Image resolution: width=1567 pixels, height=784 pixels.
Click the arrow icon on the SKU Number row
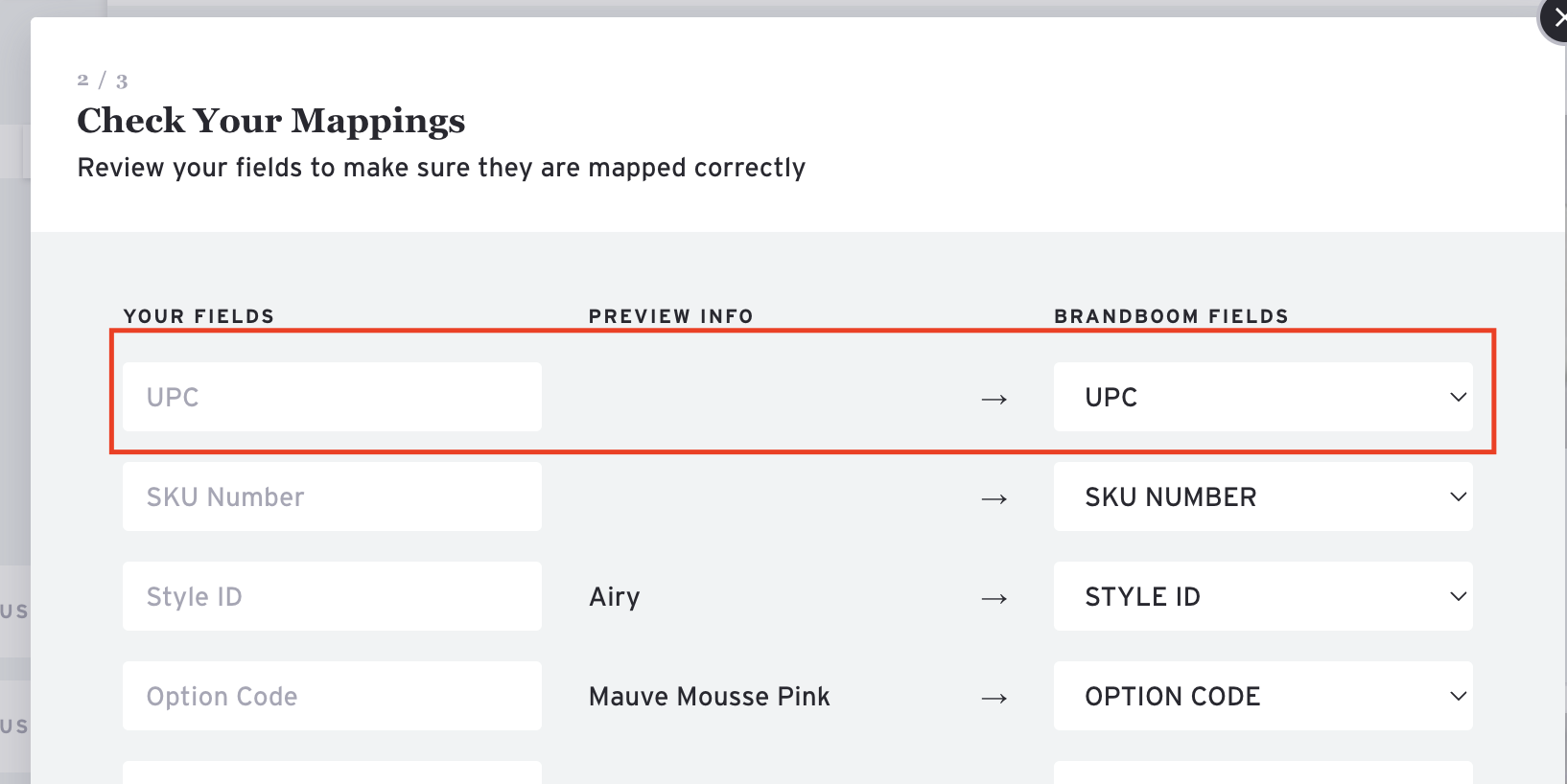tap(995, 498)
